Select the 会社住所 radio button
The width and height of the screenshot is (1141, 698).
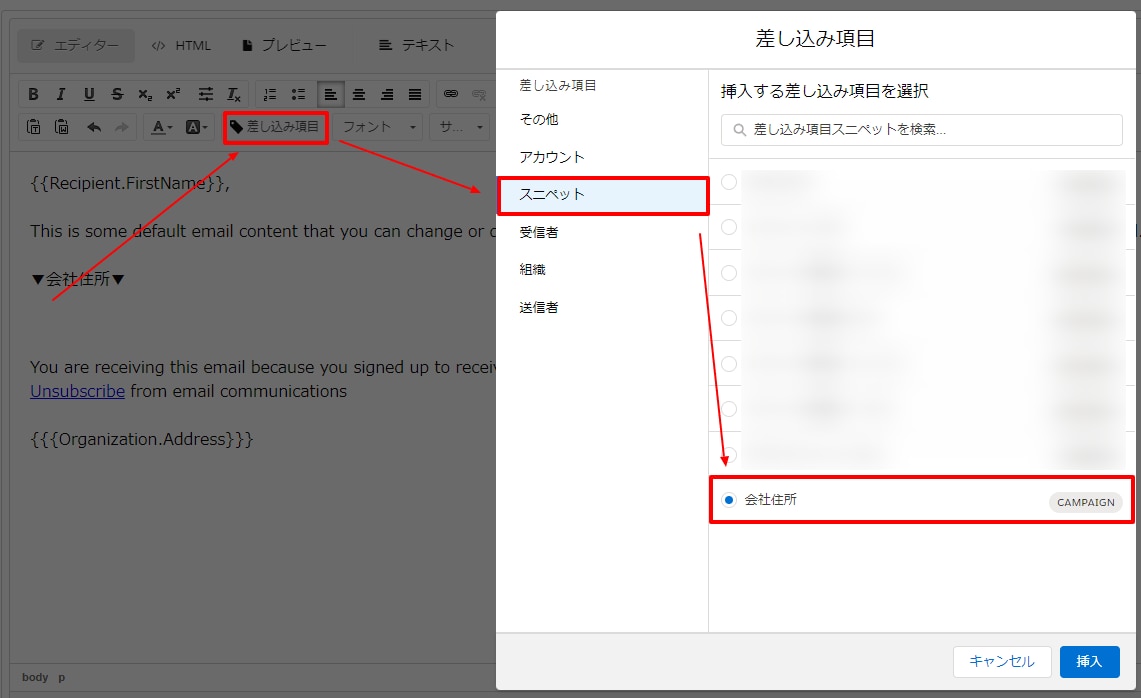[728, 500]
